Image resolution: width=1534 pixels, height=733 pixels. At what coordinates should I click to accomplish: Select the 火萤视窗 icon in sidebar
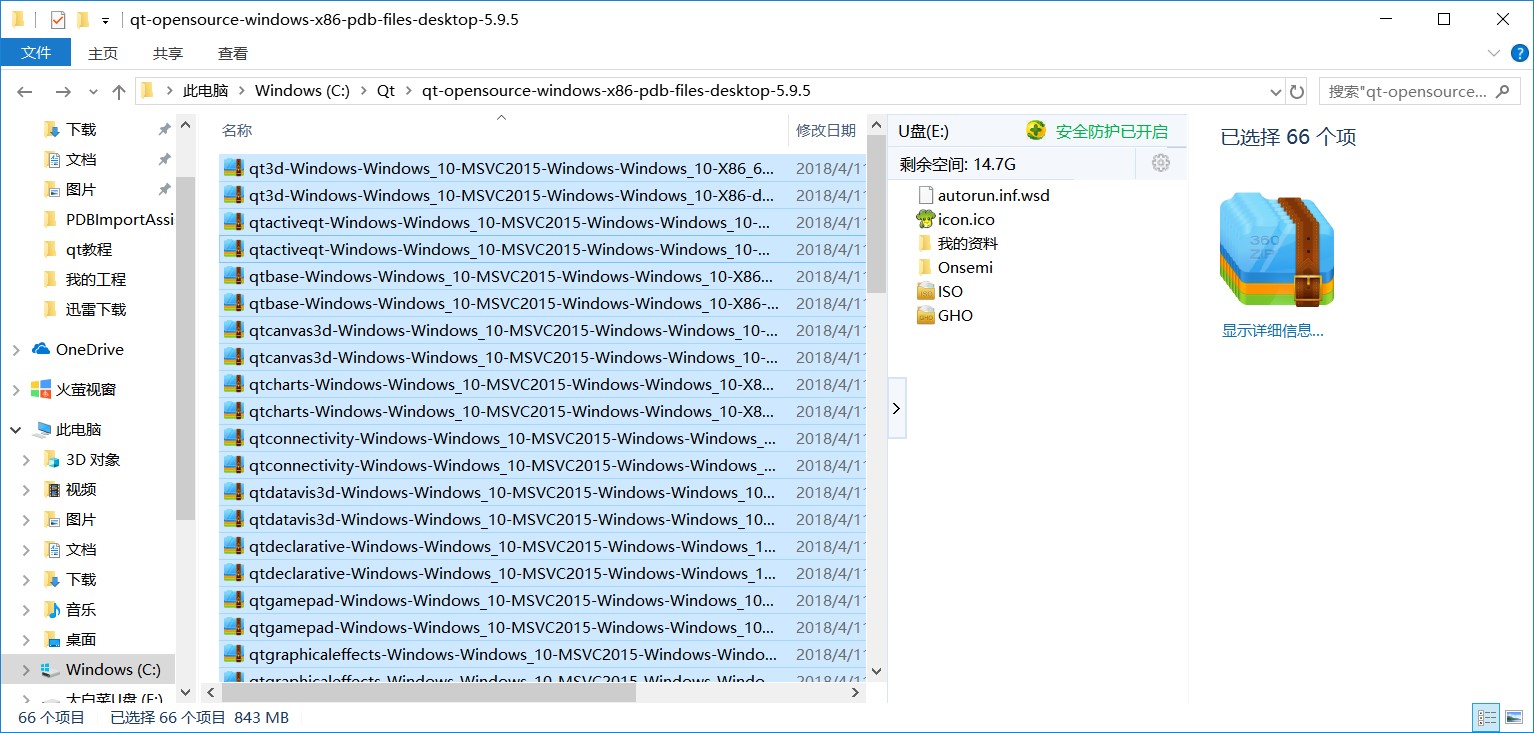pos(41,389)
